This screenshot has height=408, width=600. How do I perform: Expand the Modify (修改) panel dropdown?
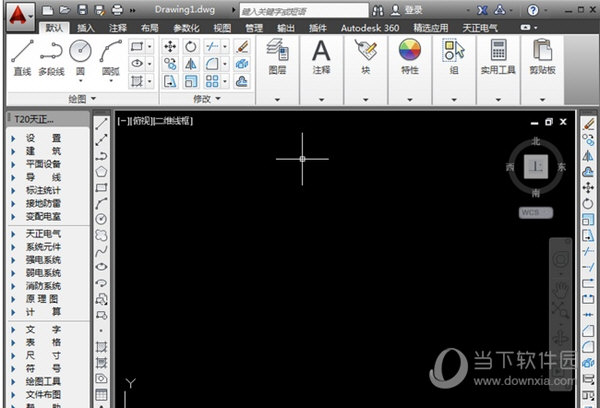coord(207,99)
